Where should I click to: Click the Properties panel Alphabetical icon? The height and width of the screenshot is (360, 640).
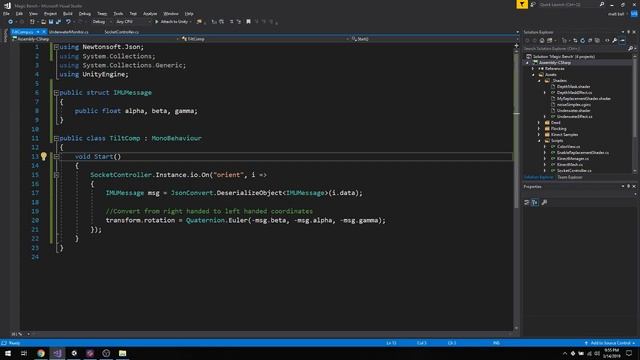pos(535,202)
